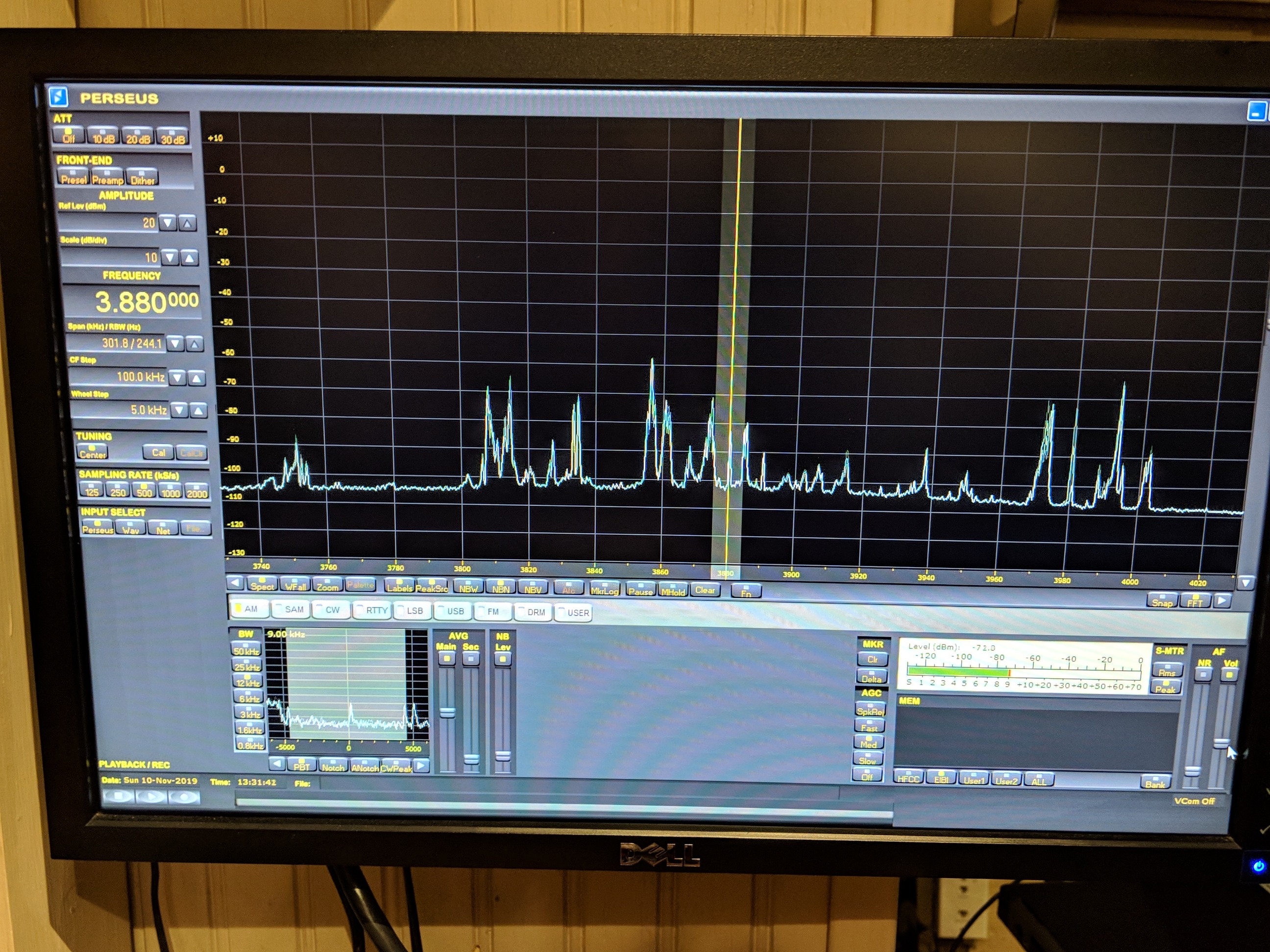Select 20 dB attenuation
Viewport: 1270px width, 952px height.
click(138, 137)
